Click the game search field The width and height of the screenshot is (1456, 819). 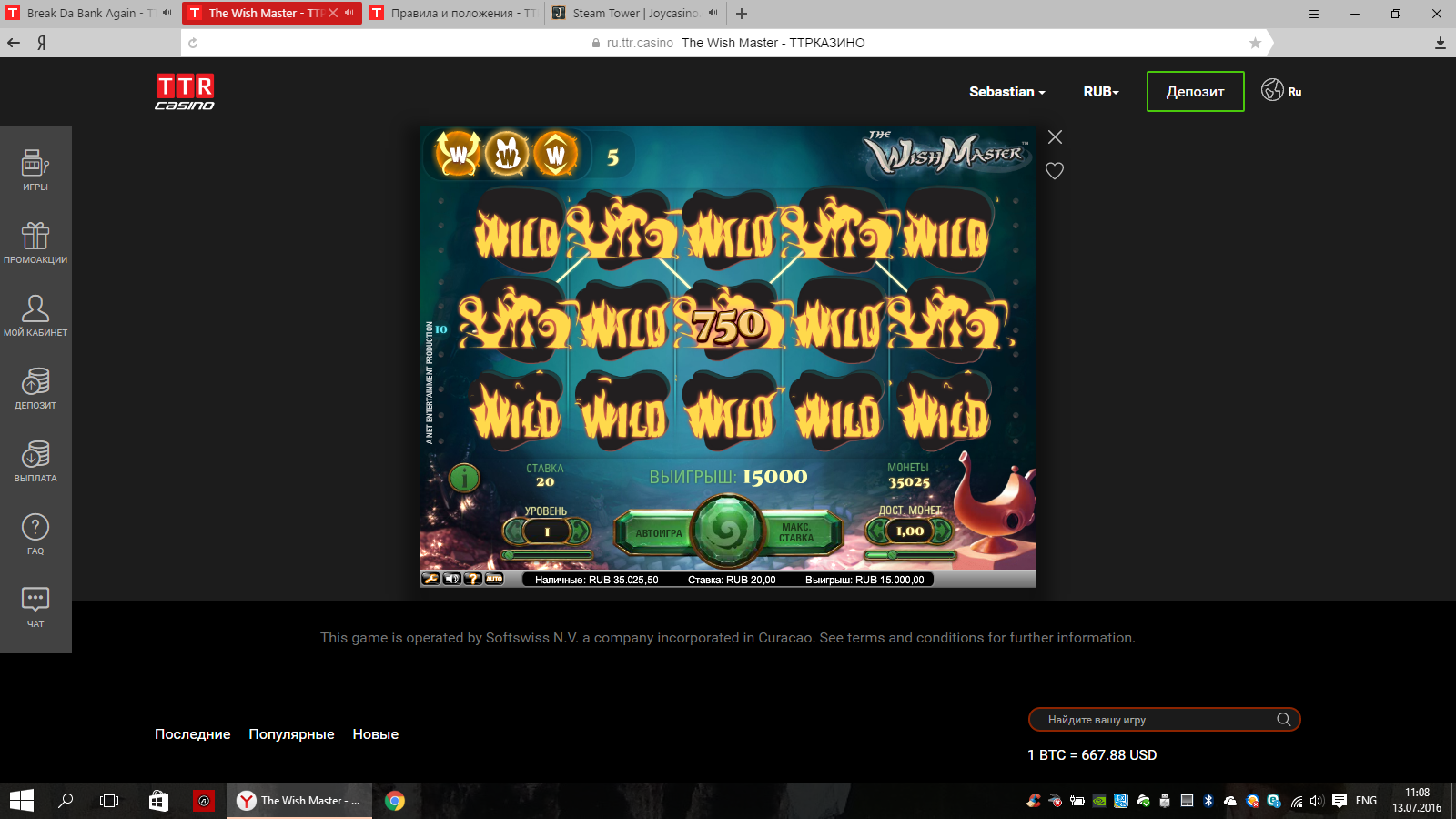tap(1164, 720)
